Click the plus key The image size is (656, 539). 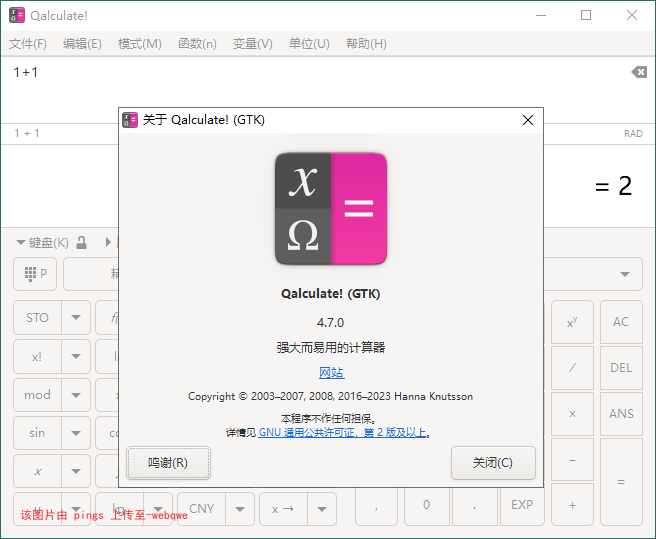tap(572, 505)
